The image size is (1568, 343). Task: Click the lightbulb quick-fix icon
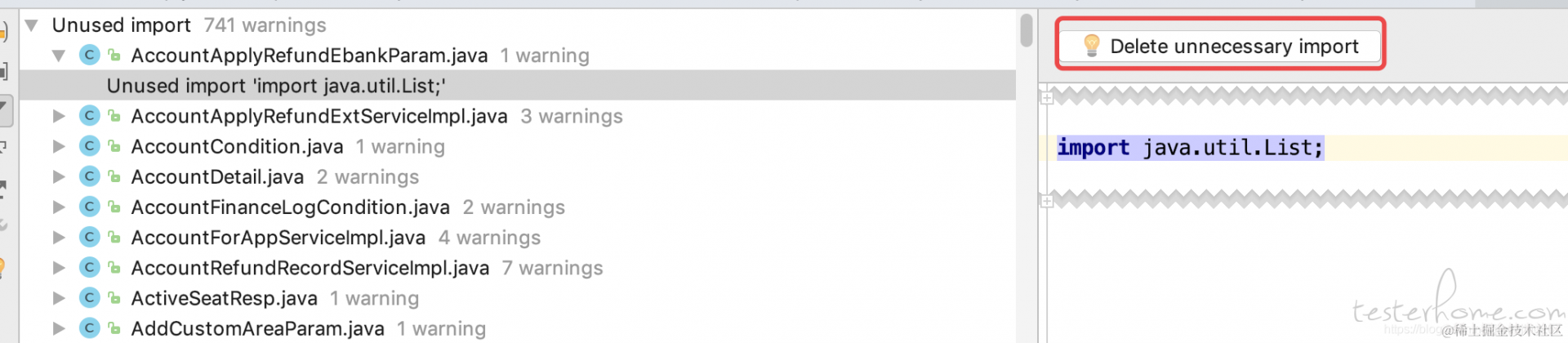pos(1091,46)
